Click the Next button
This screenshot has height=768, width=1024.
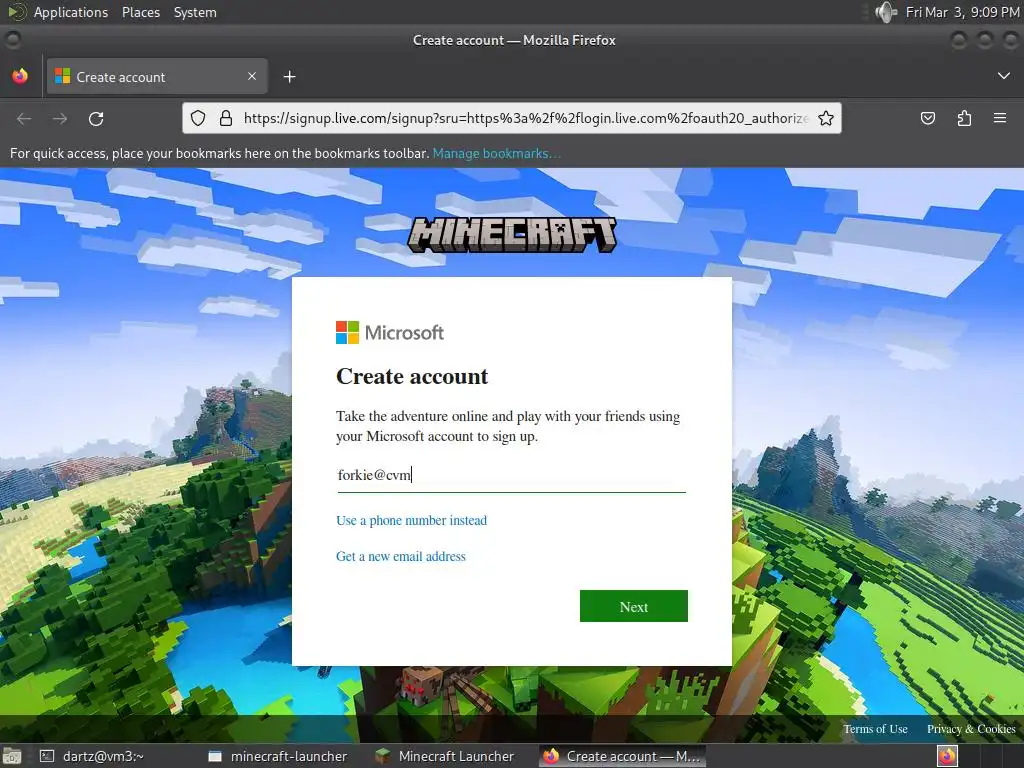point(633,606)
